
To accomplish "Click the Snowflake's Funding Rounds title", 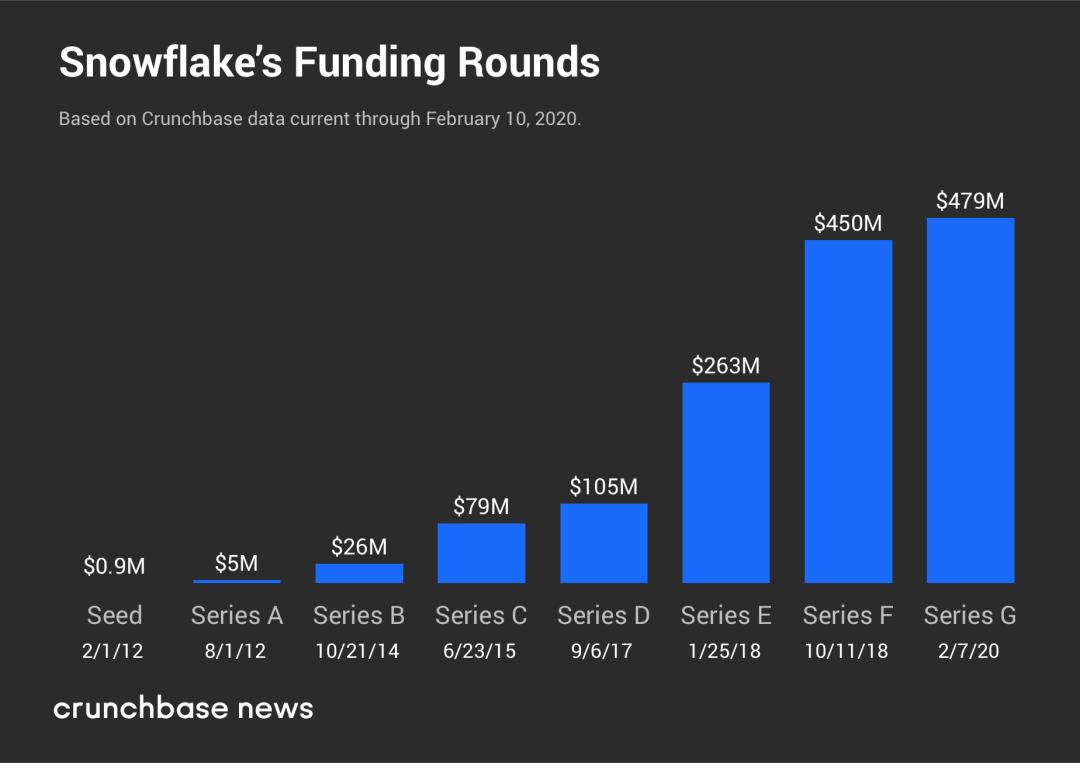I will [x=329, y=63].
